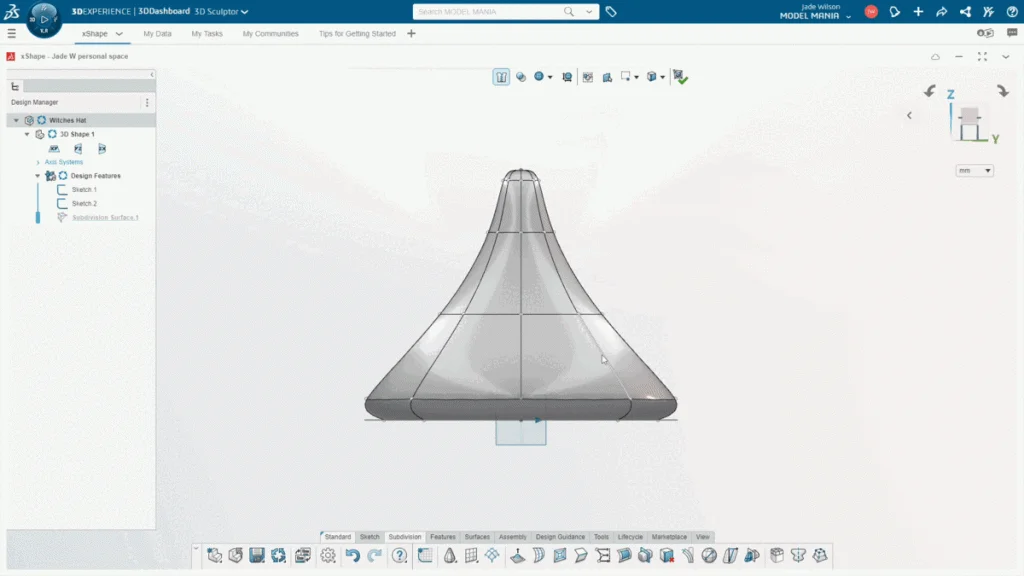Open the Help question mark icon

[x=400, y=556]
